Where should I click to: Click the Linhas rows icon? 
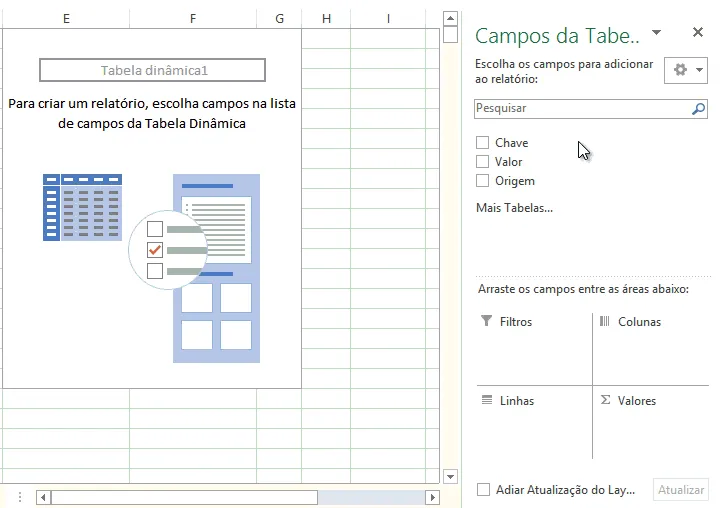tap(487, 400)
